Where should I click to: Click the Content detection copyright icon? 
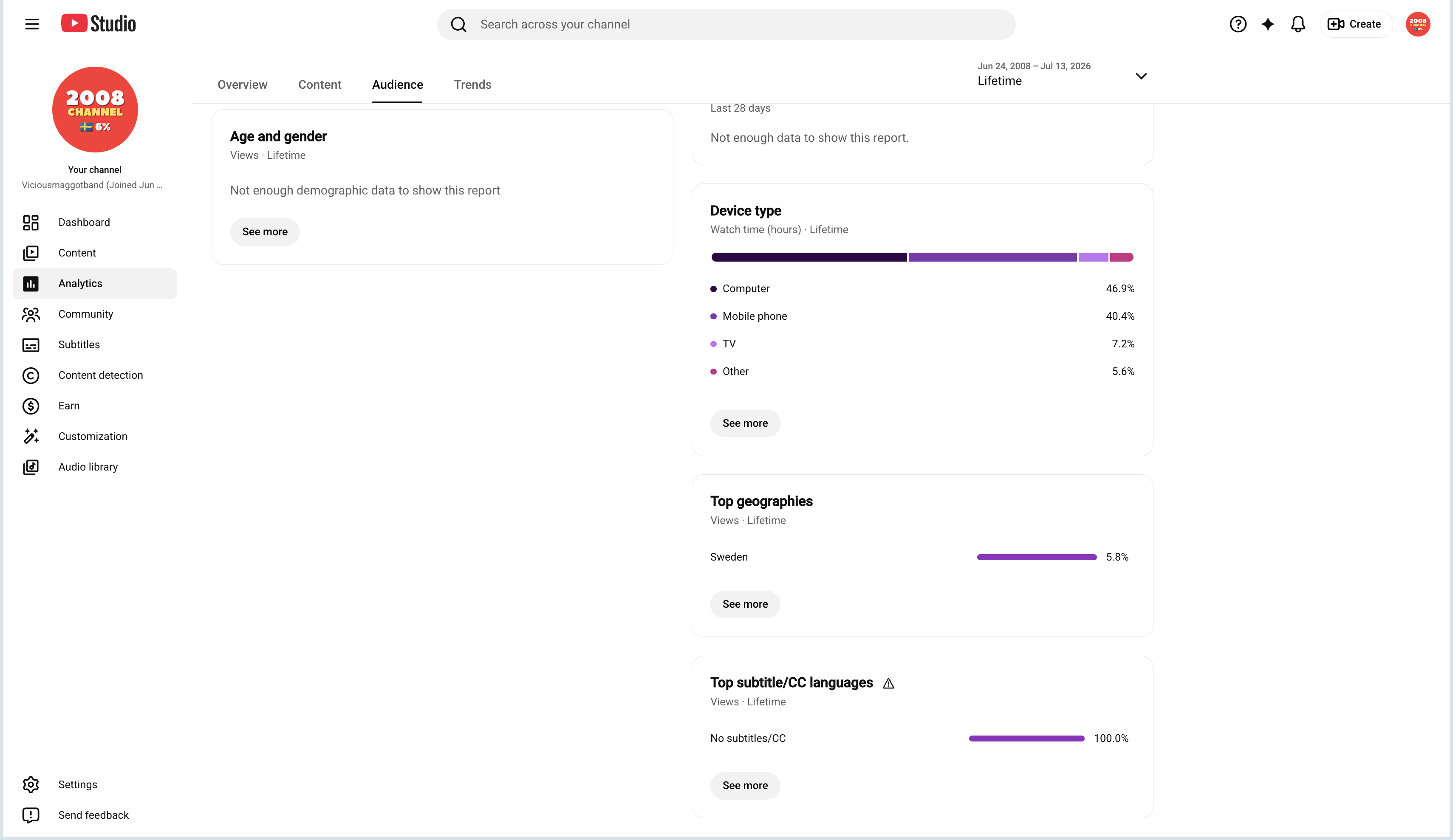(31, 375)
